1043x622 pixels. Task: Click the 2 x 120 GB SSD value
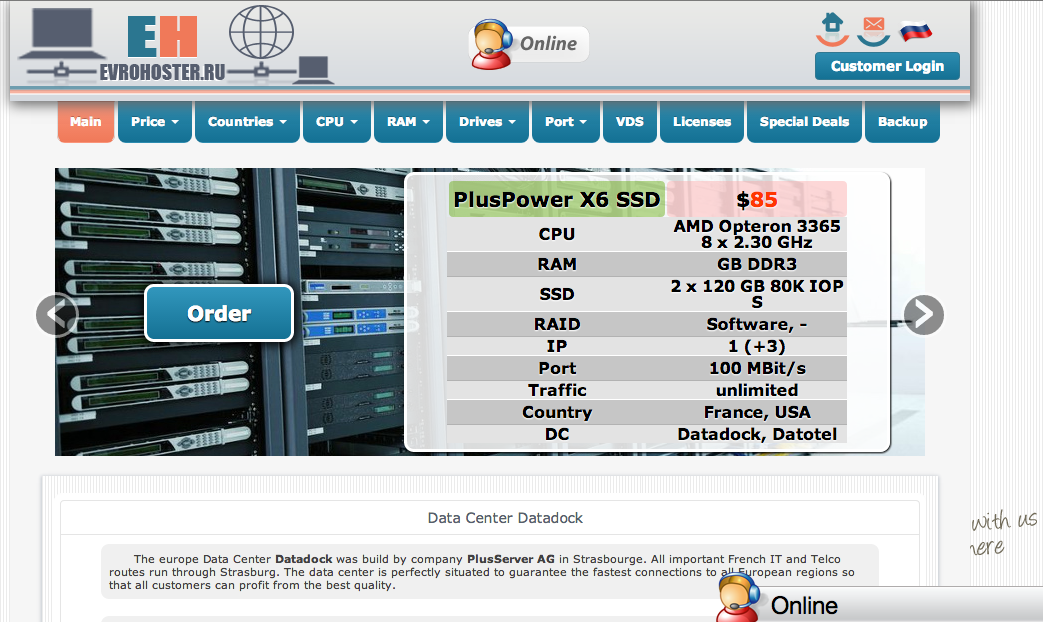tap(757, 294)
